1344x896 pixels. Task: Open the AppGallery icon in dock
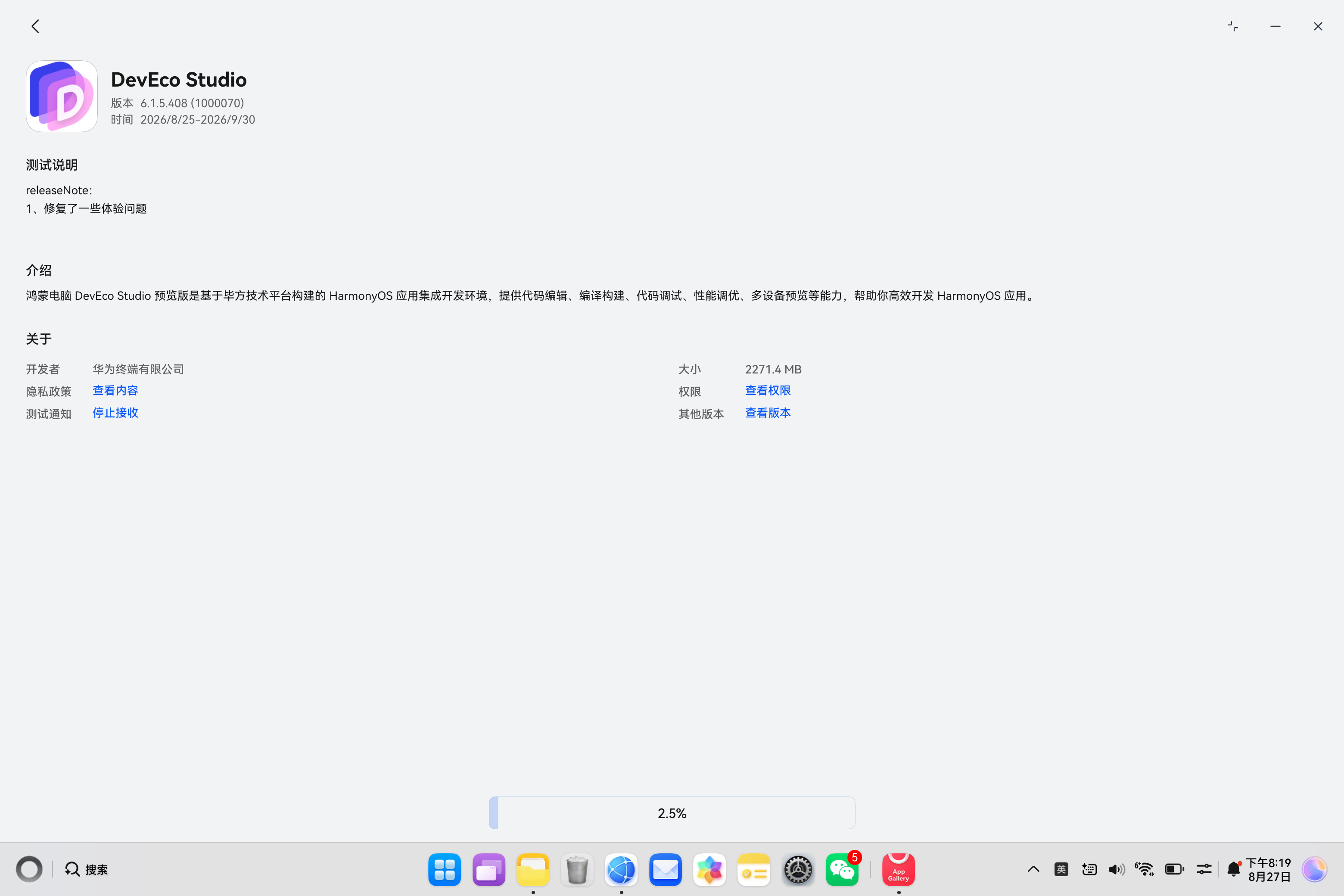[899, 870]
